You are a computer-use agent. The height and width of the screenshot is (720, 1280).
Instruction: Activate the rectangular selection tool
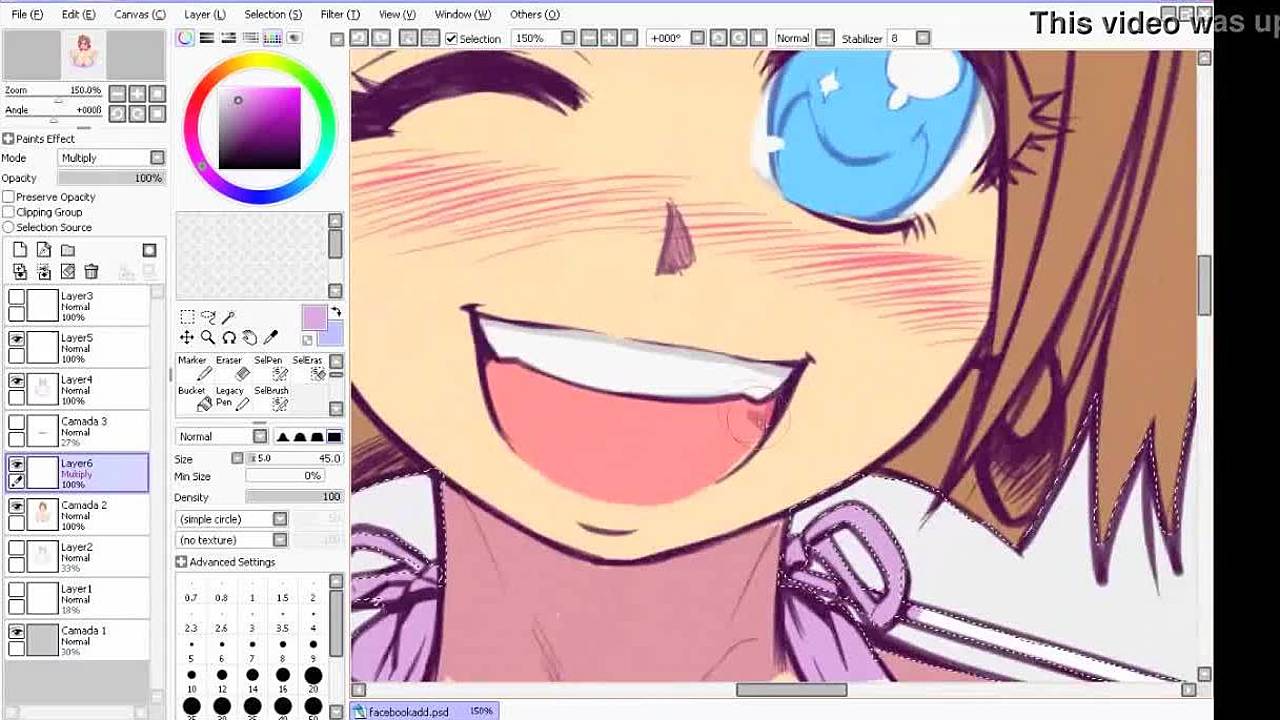point(187,317)
